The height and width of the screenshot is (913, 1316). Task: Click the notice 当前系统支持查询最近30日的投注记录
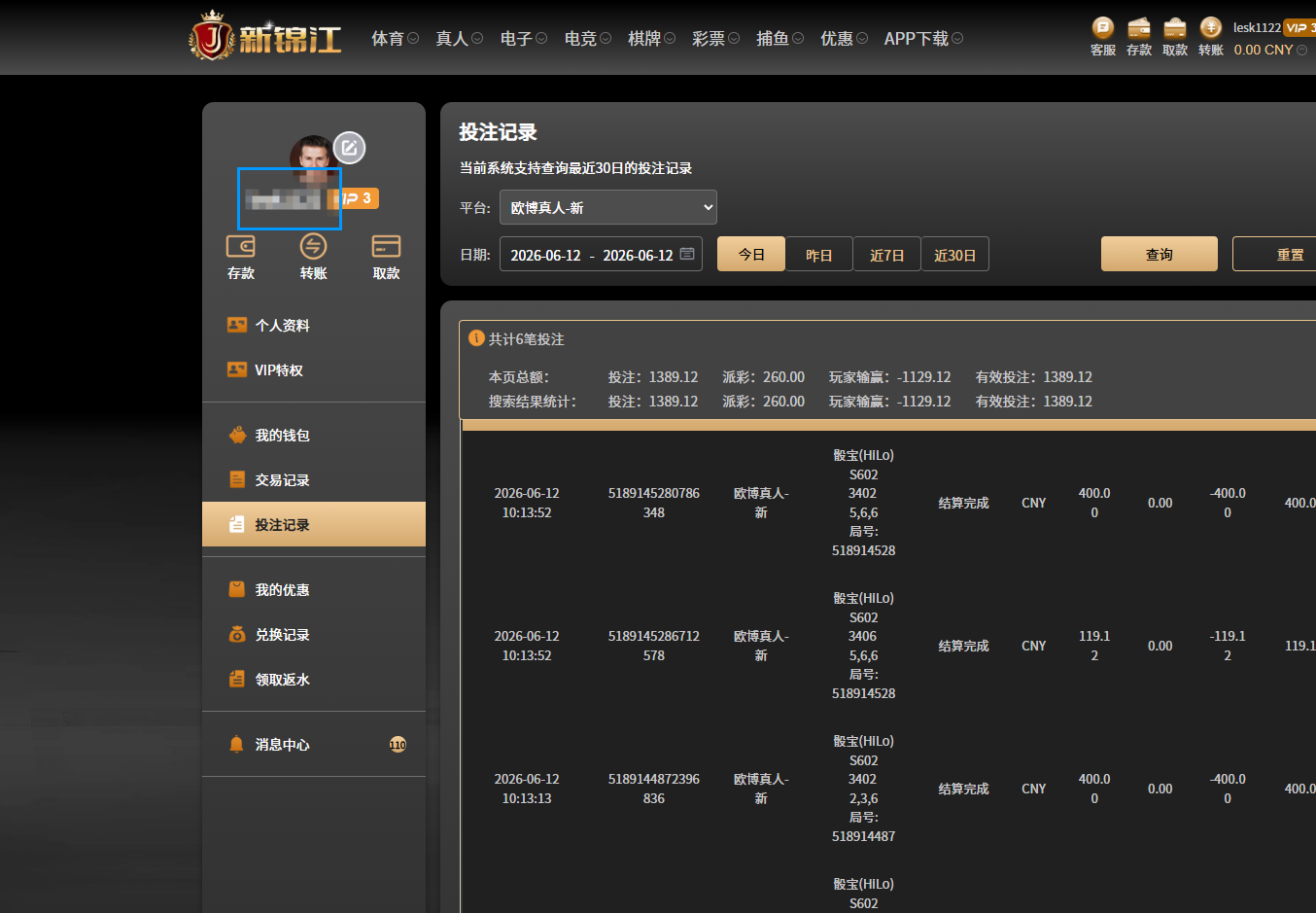pos(575,168)
